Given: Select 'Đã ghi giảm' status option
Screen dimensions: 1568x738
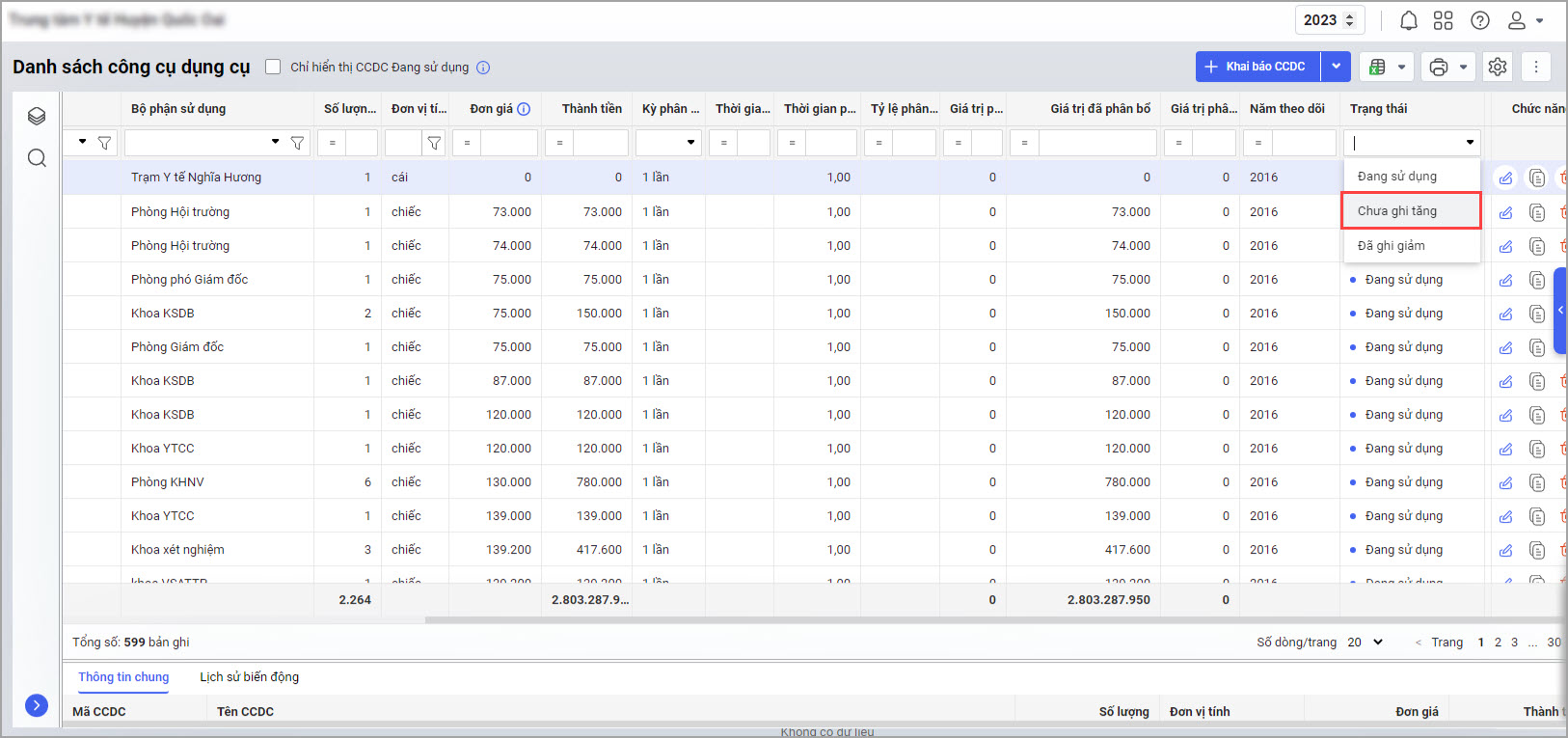Looking at the screenshot, I should point(1410,246).
